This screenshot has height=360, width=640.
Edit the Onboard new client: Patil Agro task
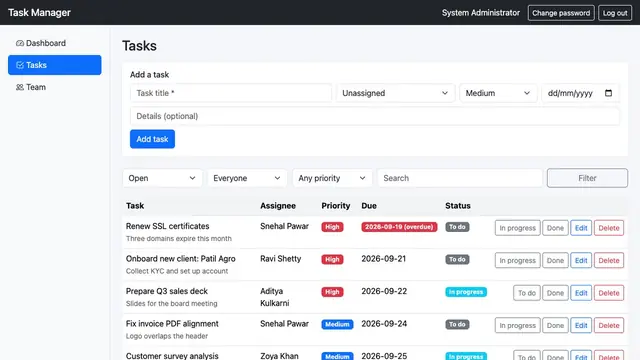coord(581,260)
